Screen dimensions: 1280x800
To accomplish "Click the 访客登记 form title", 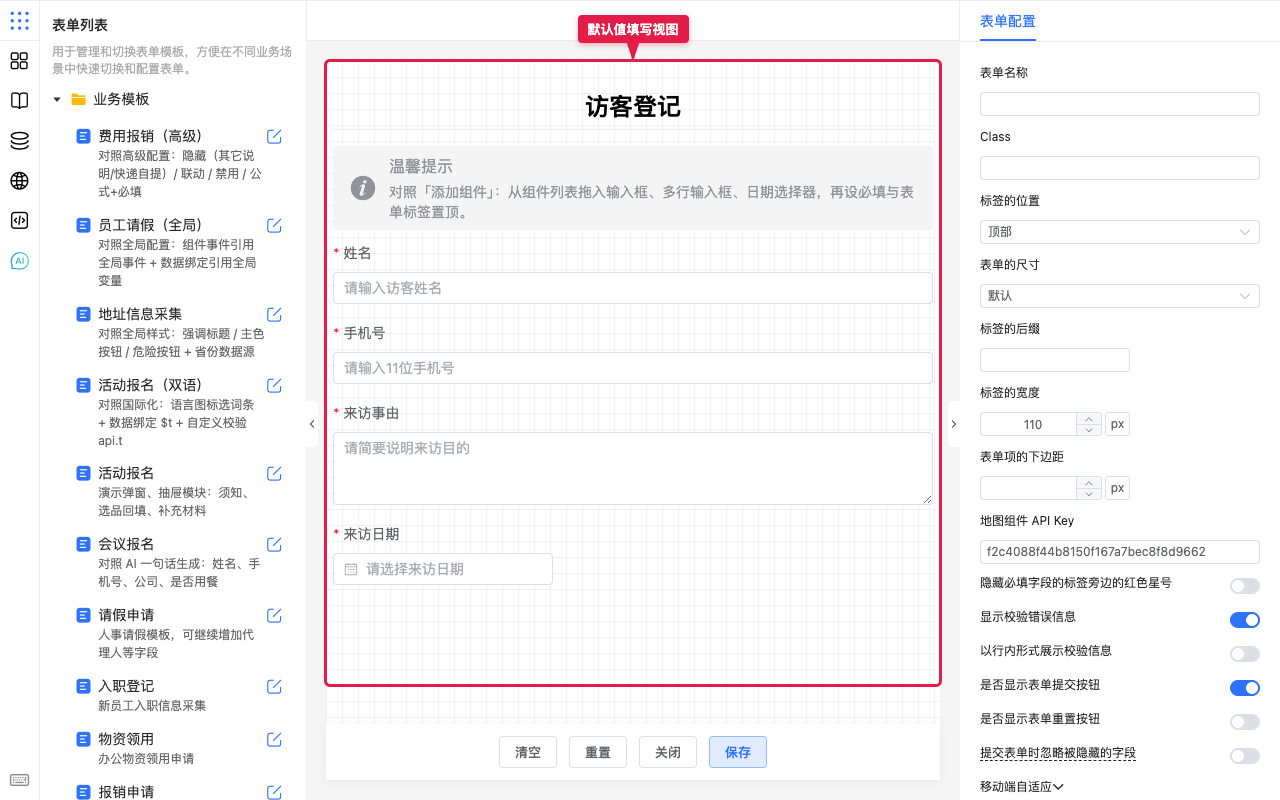I will pos(633,107).
